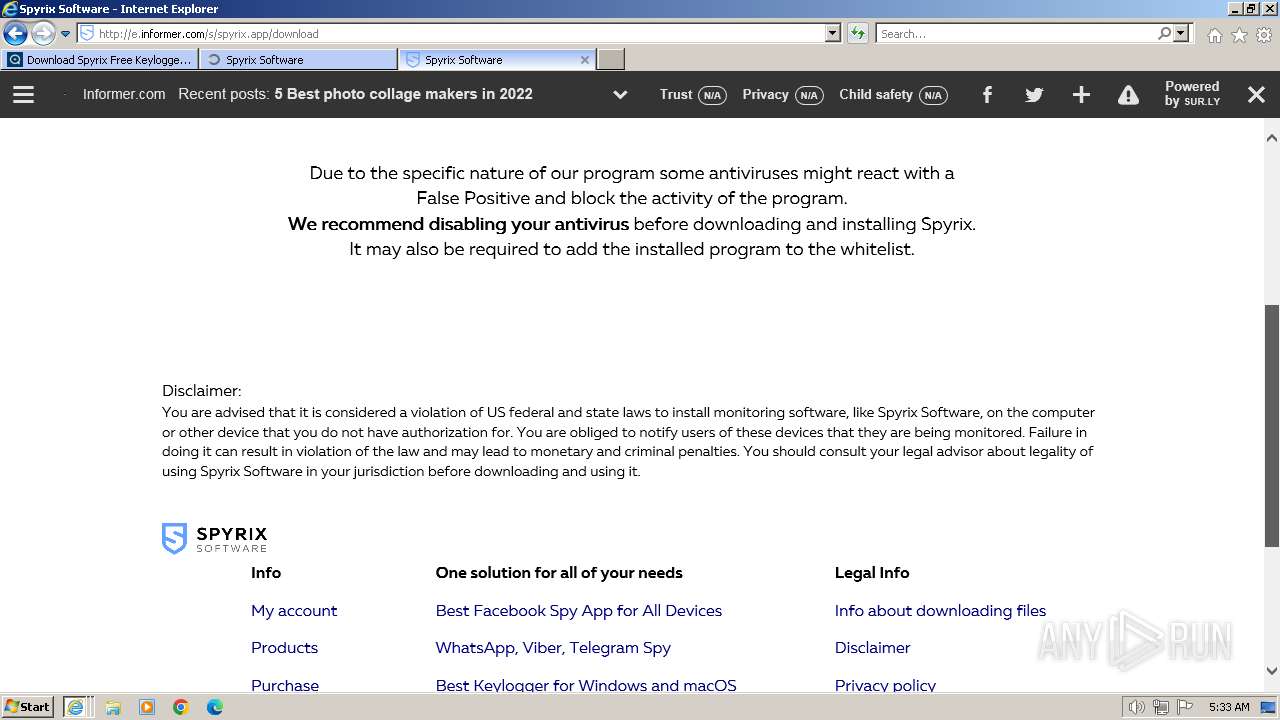
Task: Click 'One solution for all of your needs' heading
Action: (559, 572)
